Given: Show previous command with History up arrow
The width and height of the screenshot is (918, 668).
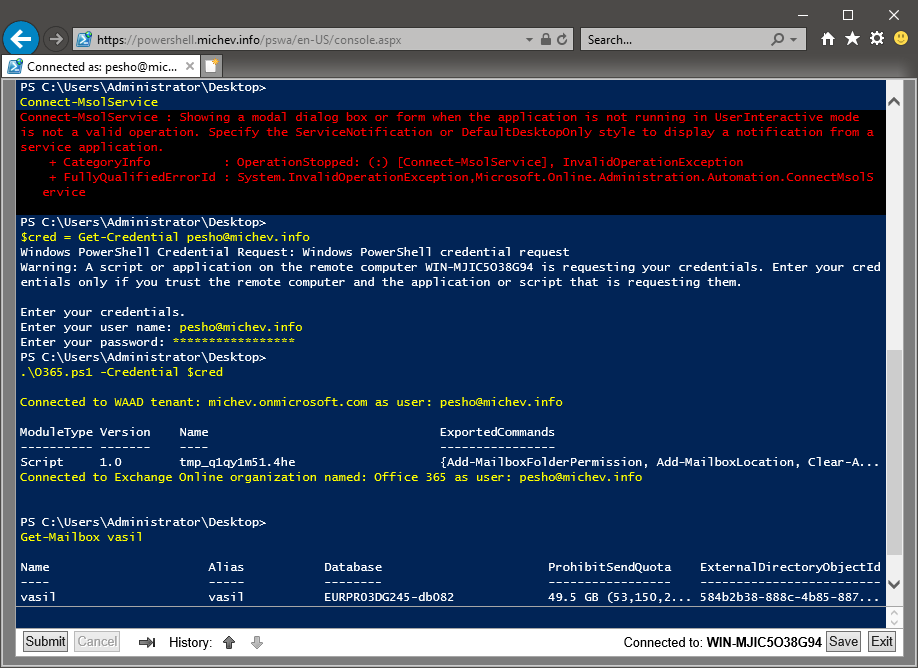Looking at the screenshot, I should [229, 642].
